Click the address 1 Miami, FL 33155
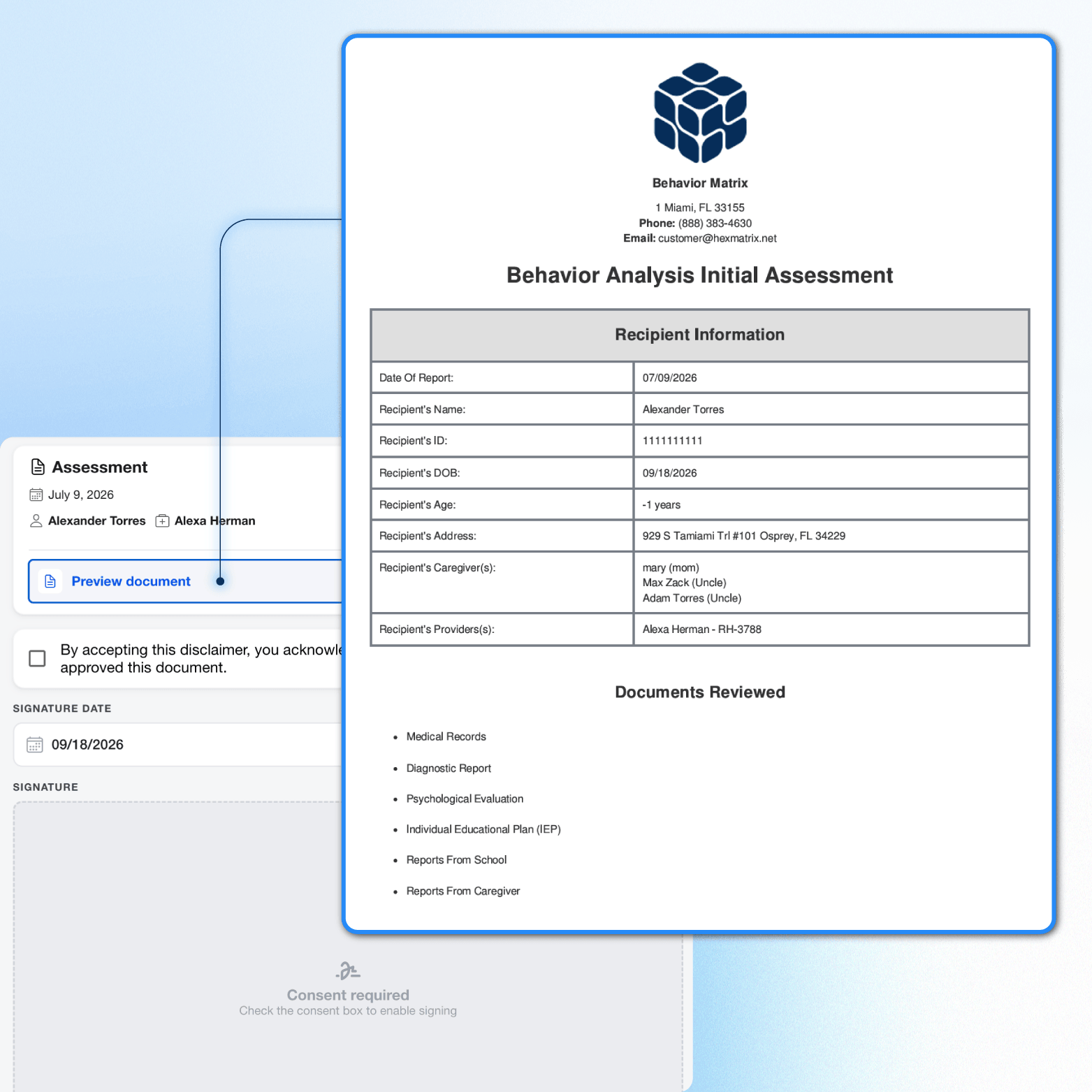1092x1092 pixels. tap(700, 208)
